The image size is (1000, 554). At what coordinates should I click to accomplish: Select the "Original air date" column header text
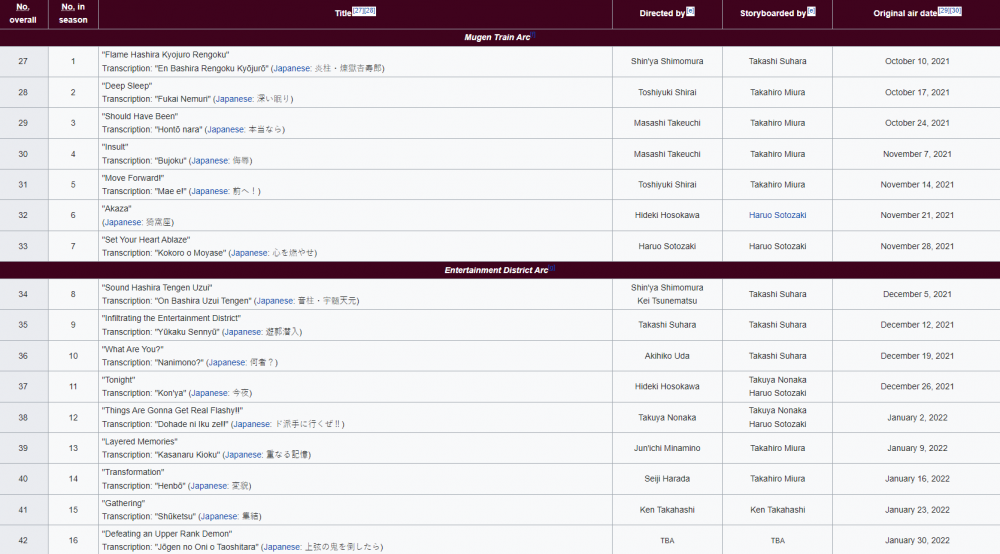(905, 13)
